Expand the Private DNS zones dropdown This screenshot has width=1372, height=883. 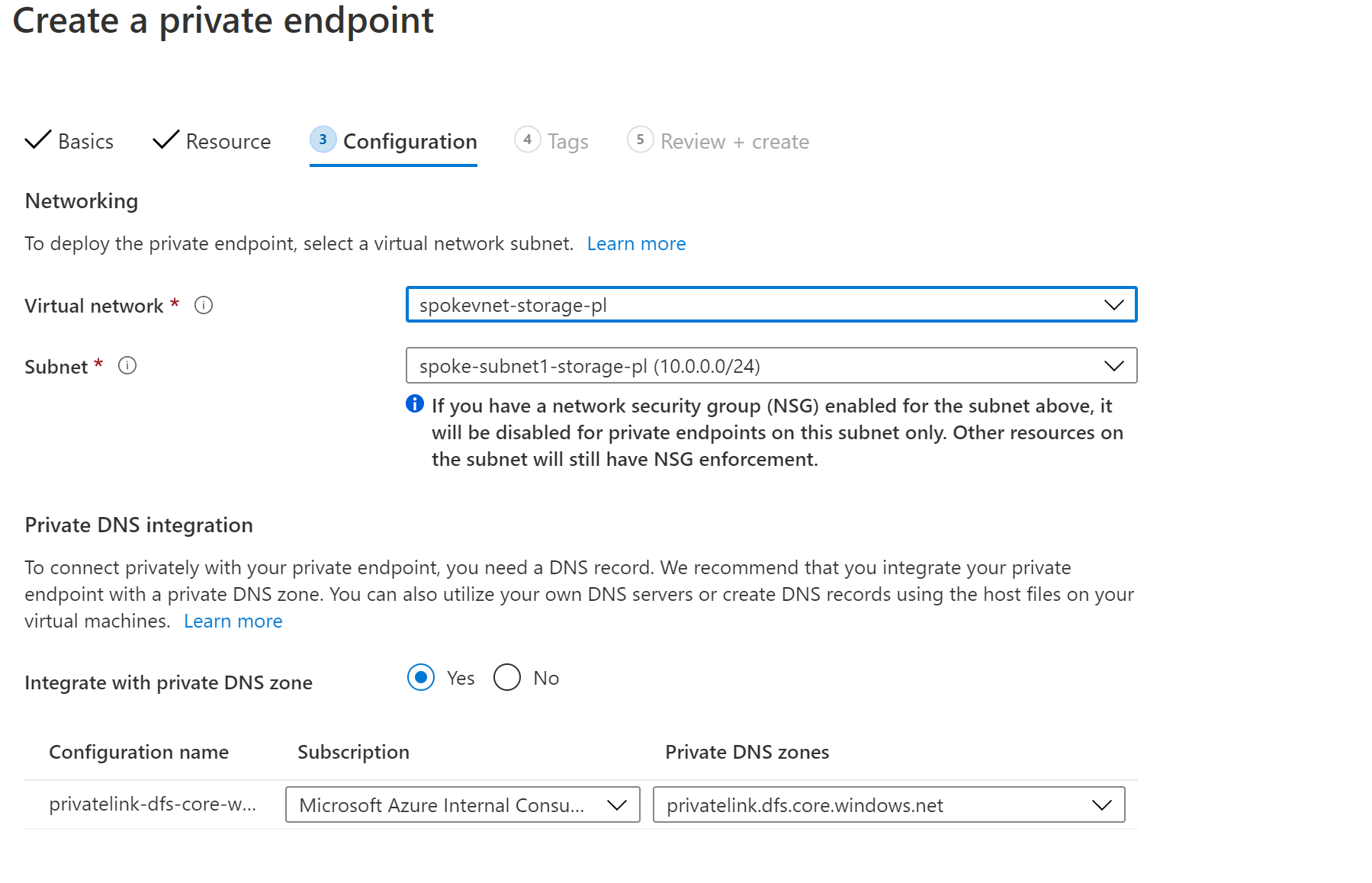tap(888, 805)
